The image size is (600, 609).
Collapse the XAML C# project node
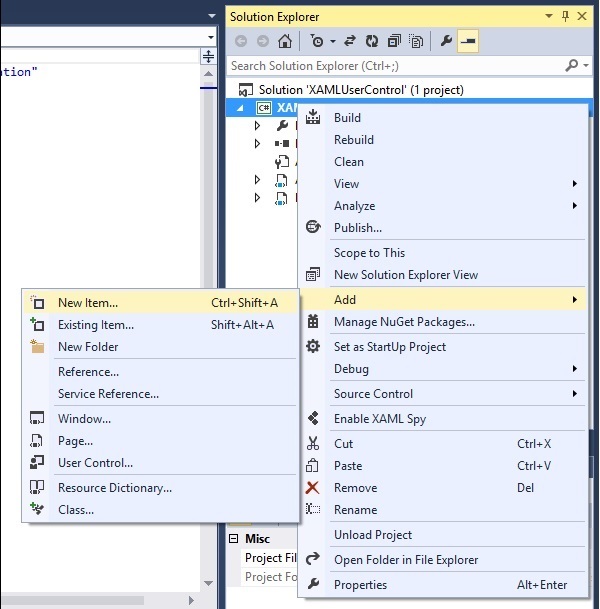tap(240, 108)
